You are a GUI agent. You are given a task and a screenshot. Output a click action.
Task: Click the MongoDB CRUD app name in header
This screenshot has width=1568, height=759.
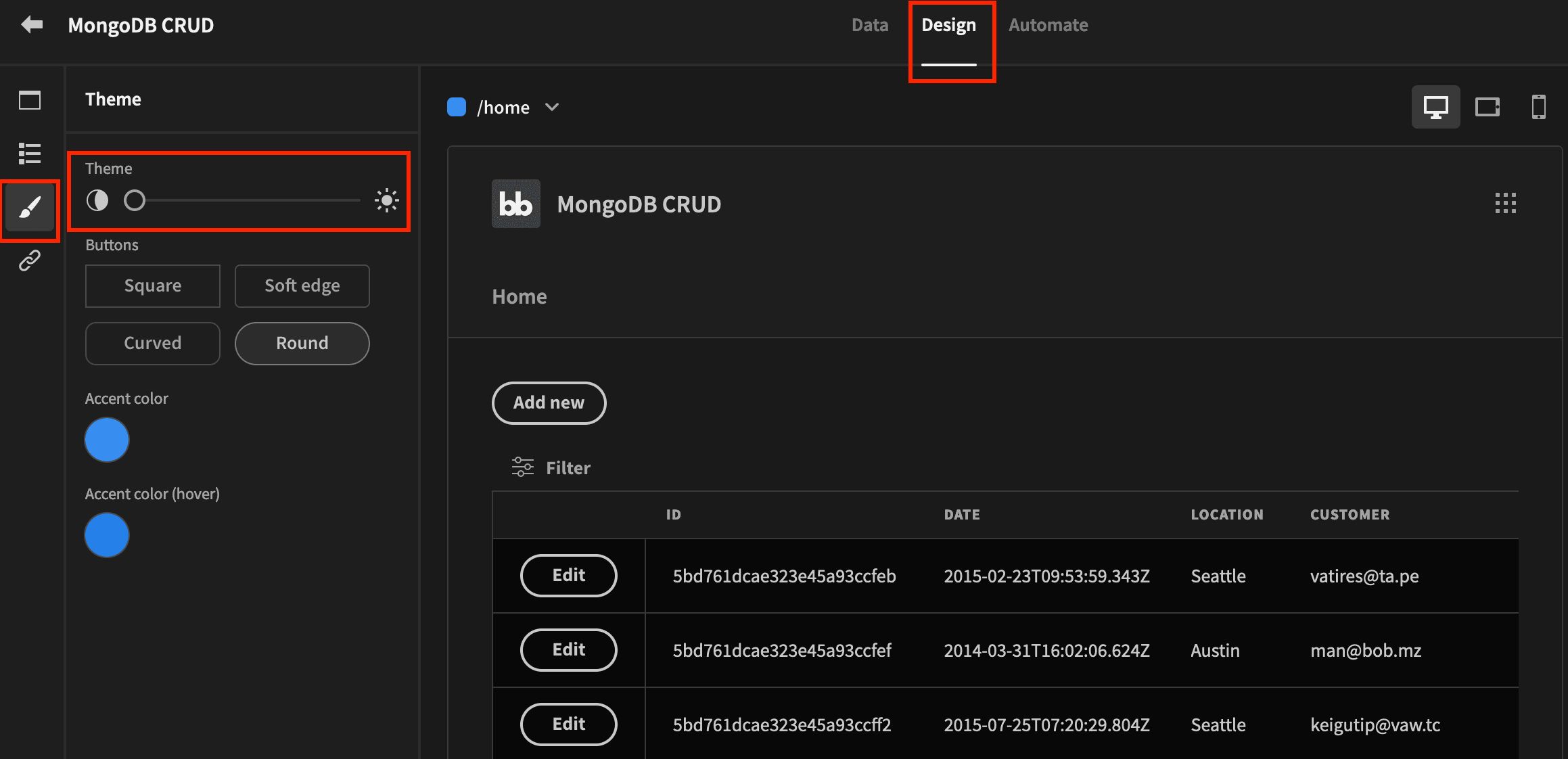[141, 25]
